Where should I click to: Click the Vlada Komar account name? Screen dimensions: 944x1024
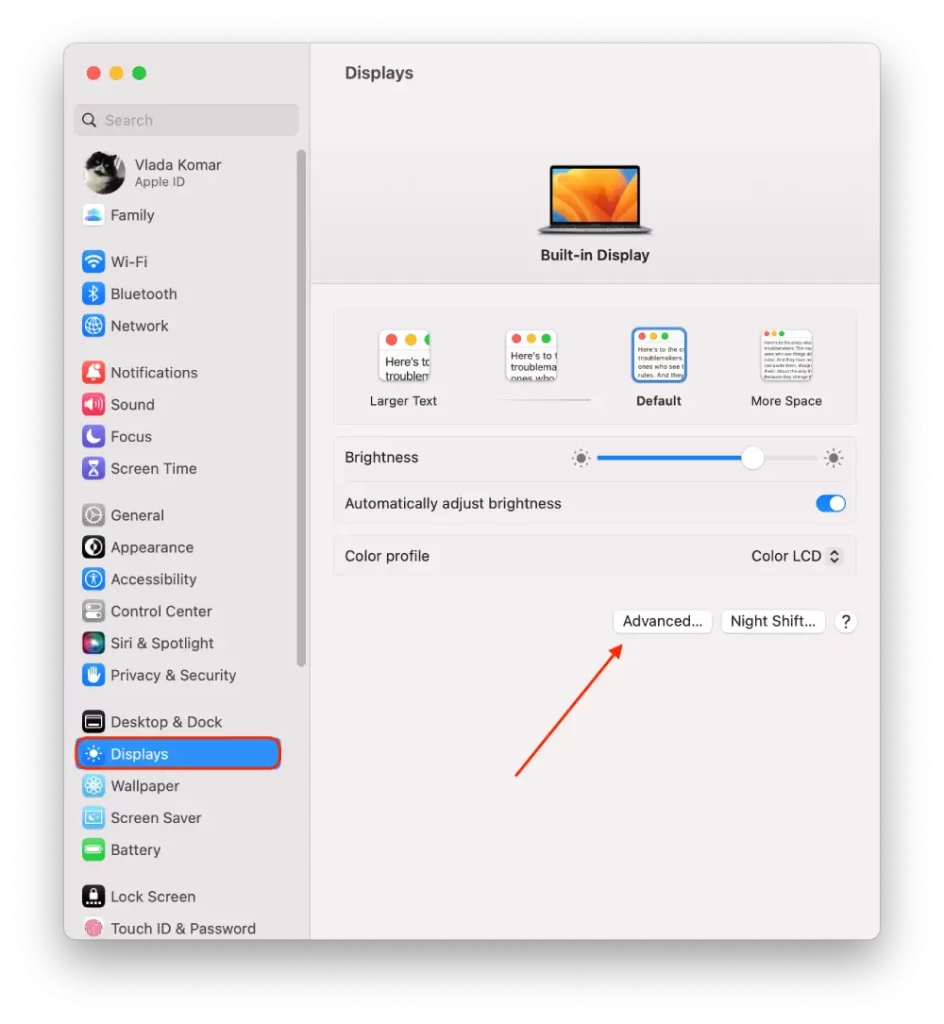(178, 165)
